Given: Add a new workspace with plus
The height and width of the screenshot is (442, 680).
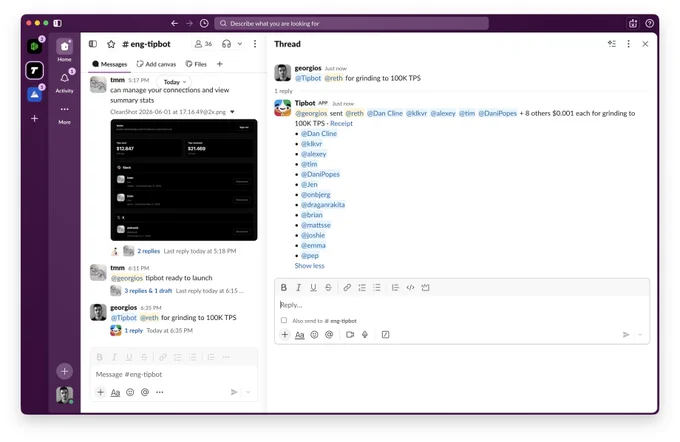Looking at the screenshot, I should (x=34, y=118).
